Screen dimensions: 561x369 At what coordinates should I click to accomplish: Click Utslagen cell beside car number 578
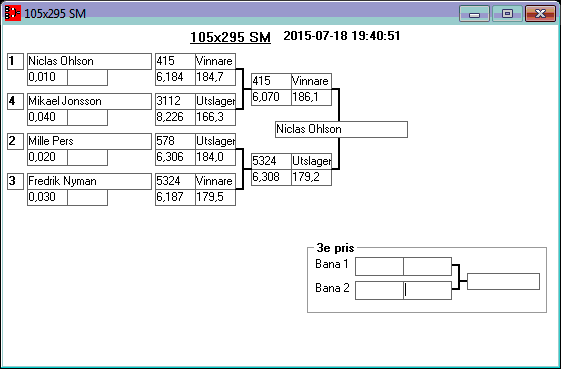215,141
